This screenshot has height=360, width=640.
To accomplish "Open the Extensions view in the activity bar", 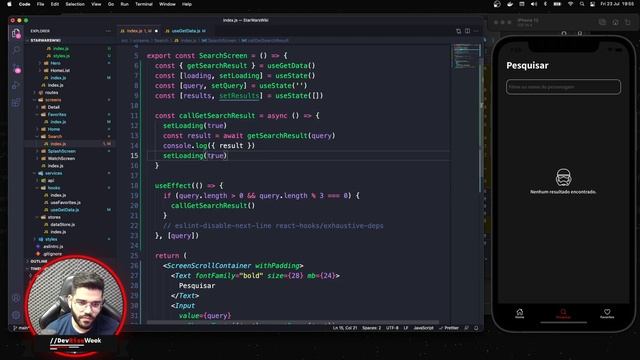I will click(x=16, y=102).
